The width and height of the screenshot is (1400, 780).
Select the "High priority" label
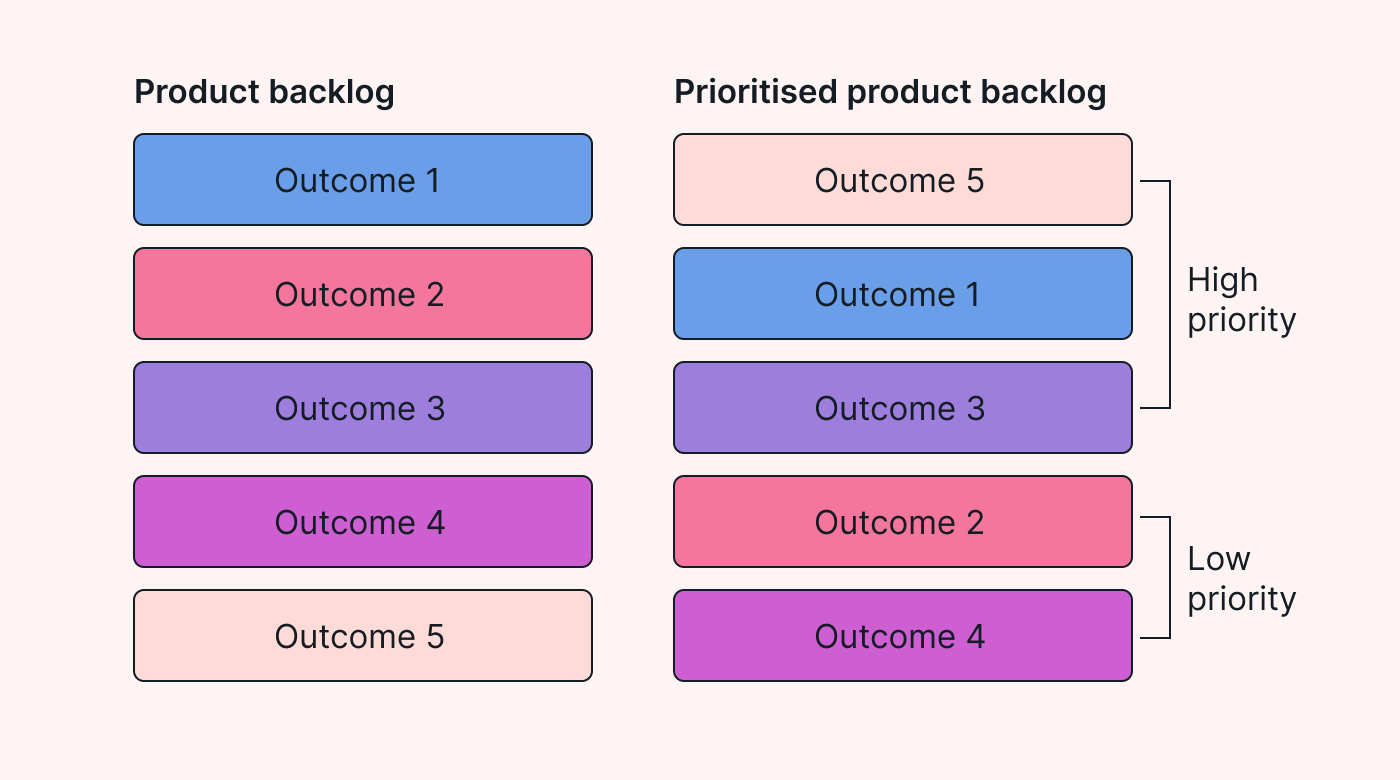coord(1241,299)
